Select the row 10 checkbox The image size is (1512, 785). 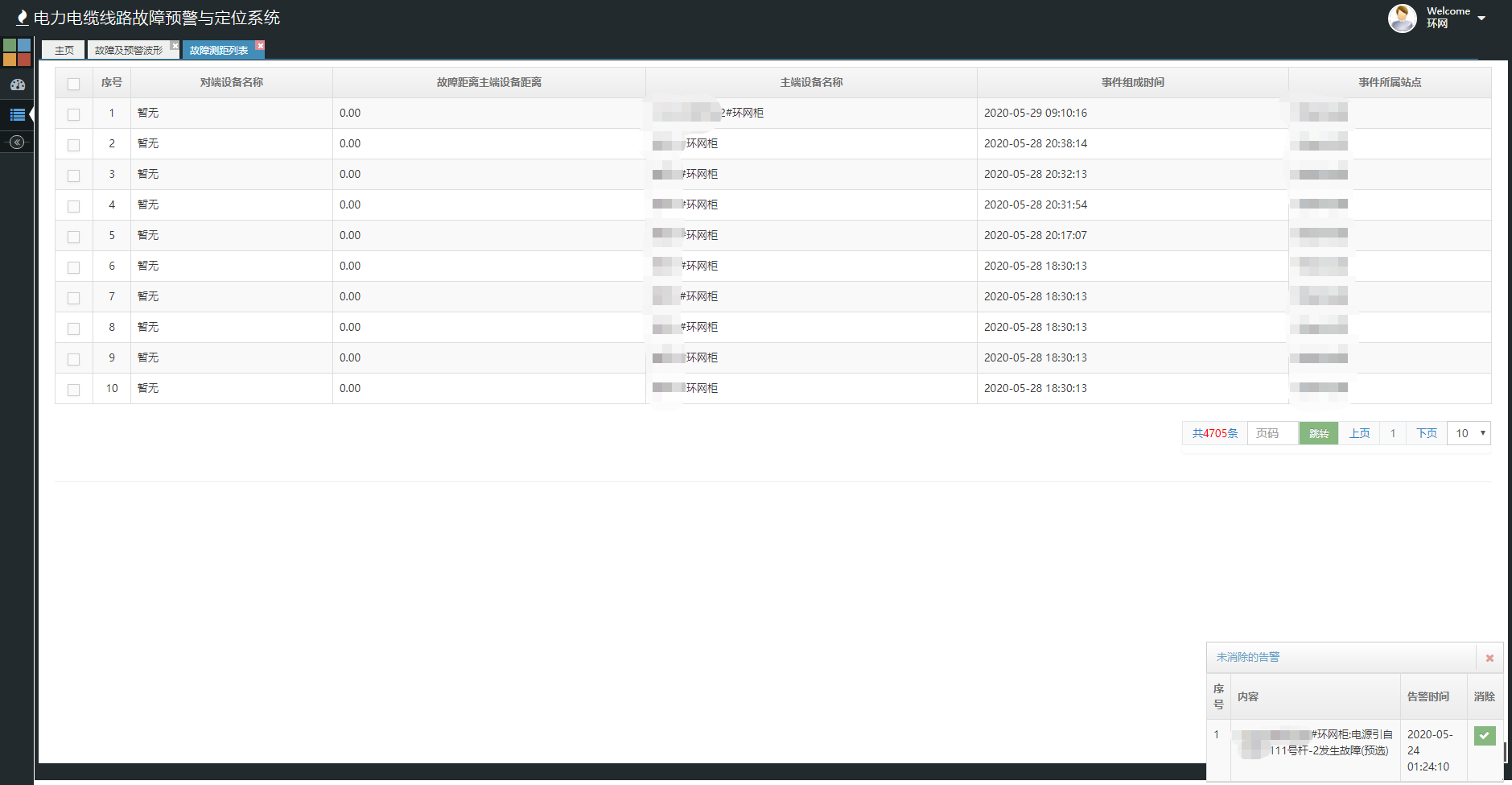pos(74,390)
